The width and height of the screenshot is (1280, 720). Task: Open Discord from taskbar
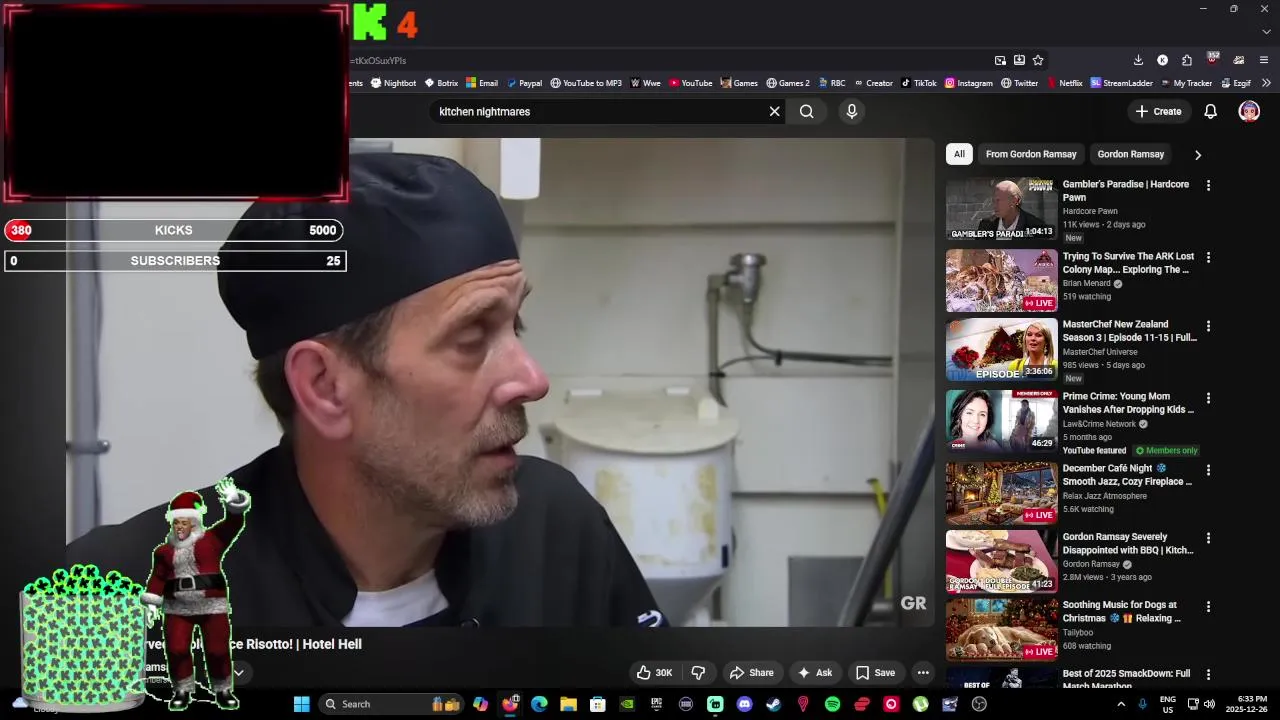(x=744, y=704)
